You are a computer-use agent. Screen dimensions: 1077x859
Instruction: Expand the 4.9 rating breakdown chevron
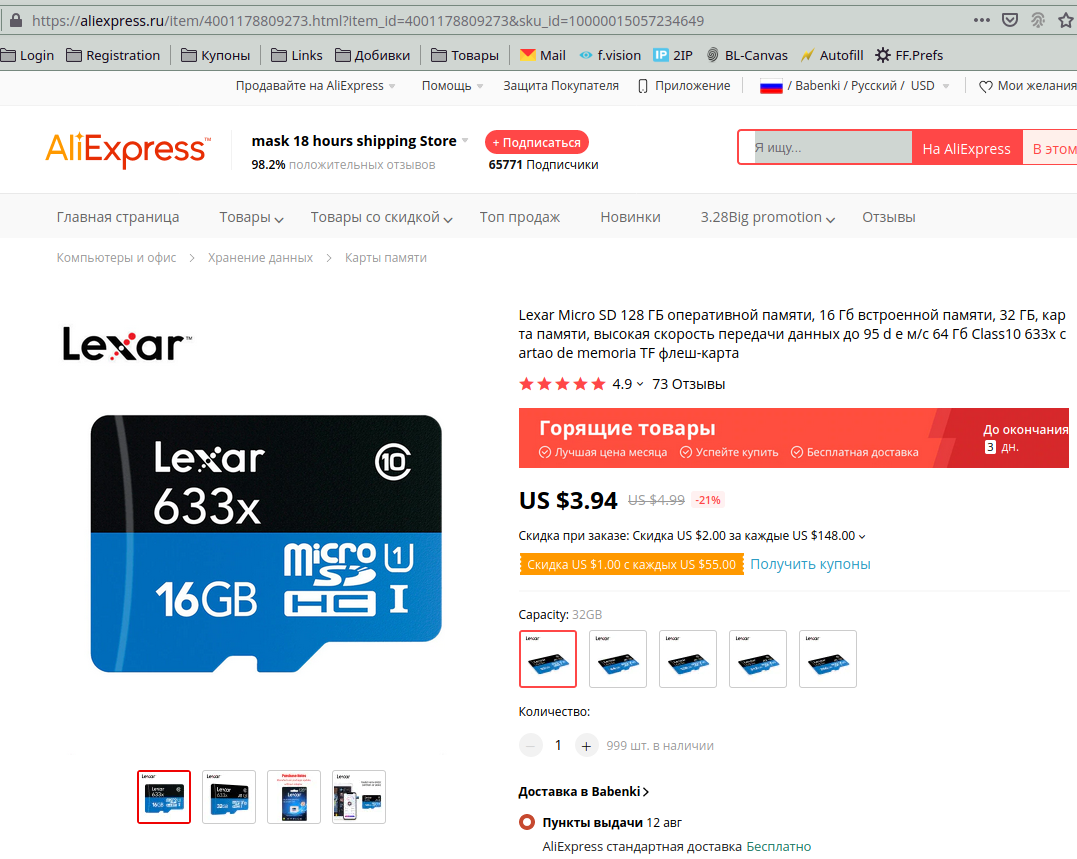click(639, 385)
